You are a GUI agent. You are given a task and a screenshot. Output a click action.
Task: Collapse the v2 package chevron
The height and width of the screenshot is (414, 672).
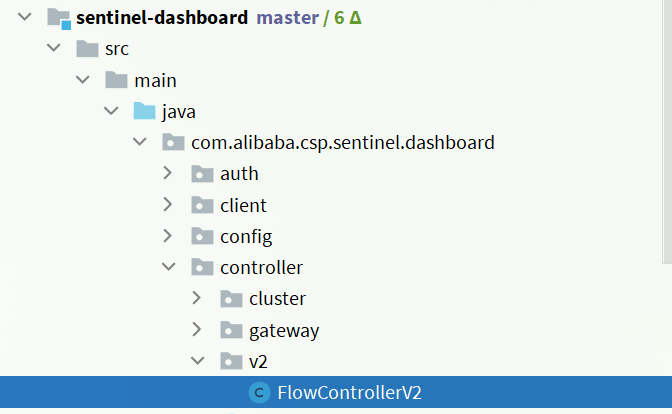198,361
